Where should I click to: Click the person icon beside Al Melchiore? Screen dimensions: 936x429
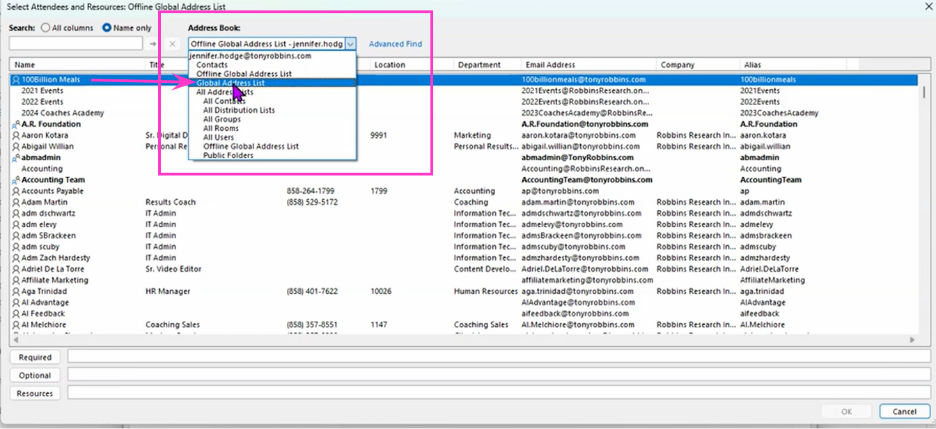coord(16,325)
